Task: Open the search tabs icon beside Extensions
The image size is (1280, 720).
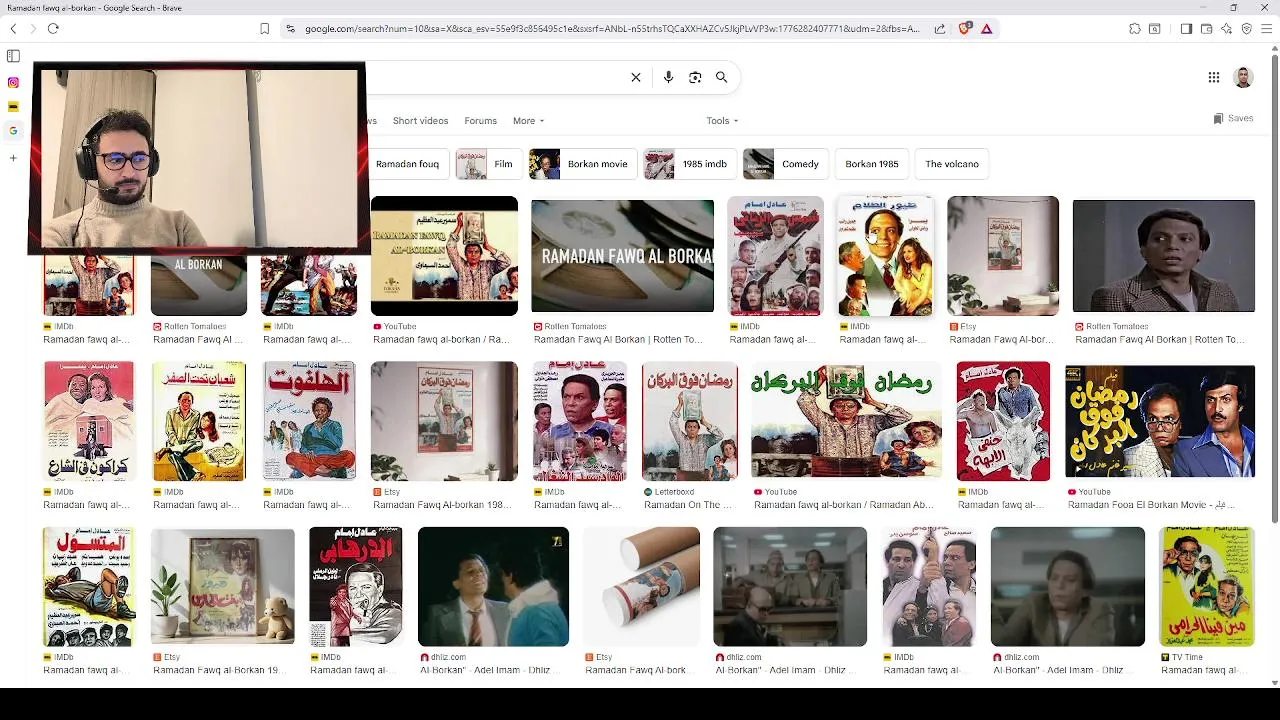Action: pyautogui.click(x=1155, y=29)
